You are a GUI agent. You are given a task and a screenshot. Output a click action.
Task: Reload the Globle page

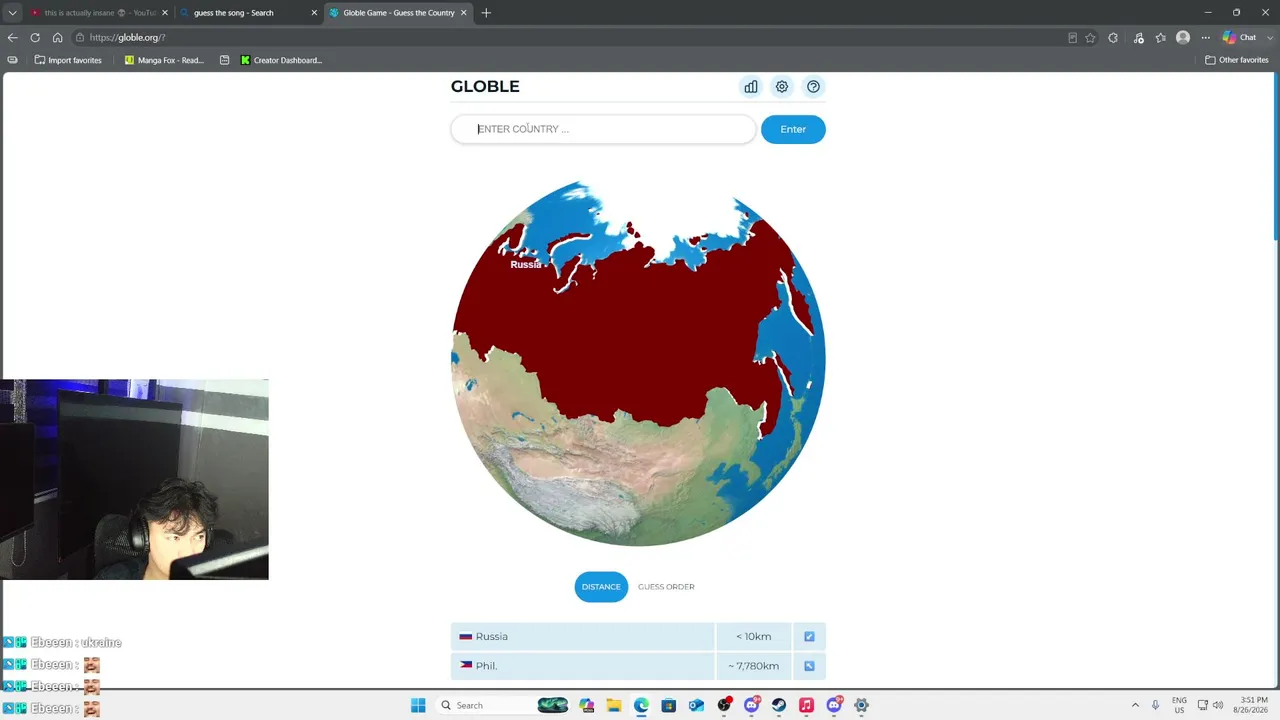click(x=35, y=38)
